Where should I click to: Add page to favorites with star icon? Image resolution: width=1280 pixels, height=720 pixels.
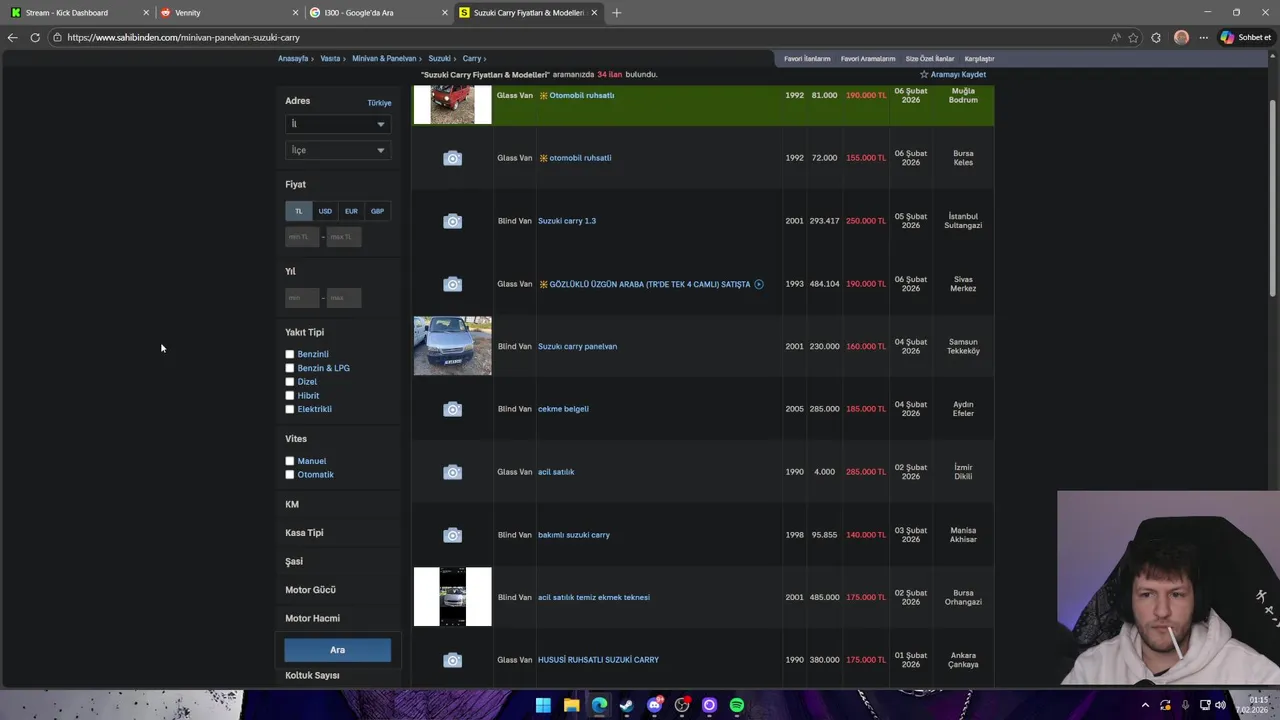(x=1133, y=37)
